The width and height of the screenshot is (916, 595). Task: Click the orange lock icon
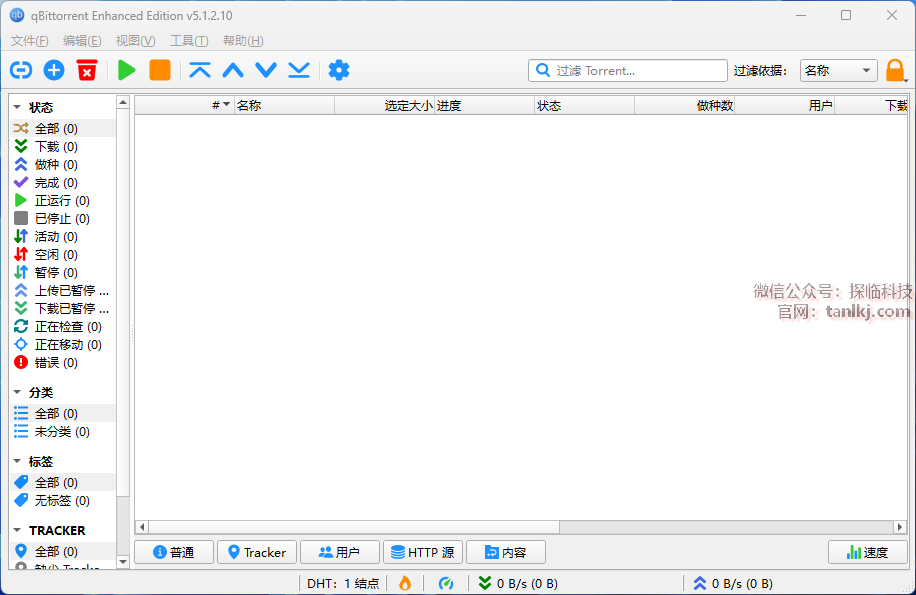(895, 70)
